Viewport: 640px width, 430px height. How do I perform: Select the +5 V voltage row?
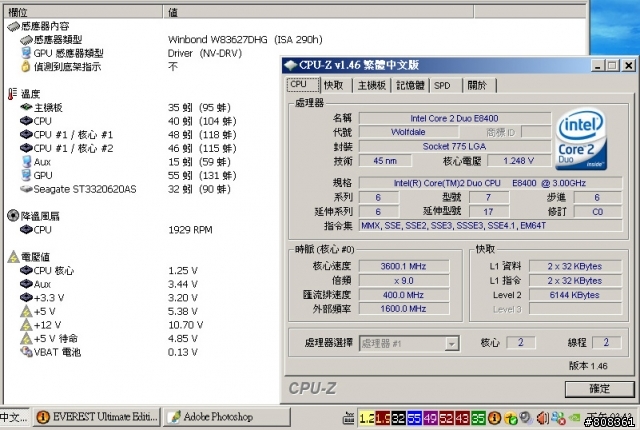point(109,311)
